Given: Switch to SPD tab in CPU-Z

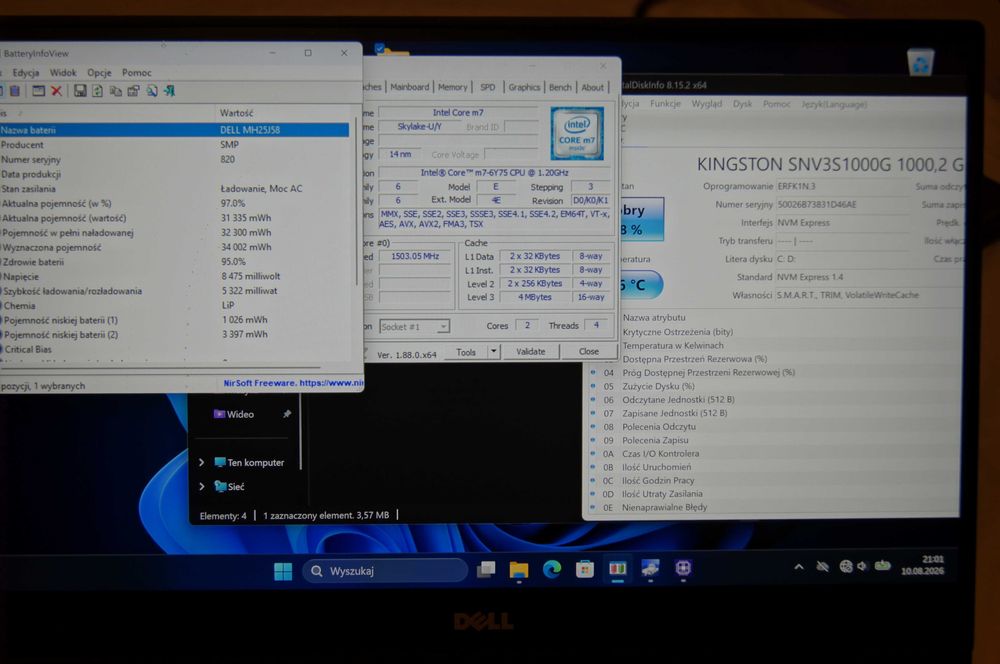Looking at the screenshot, I should (487, 87).
